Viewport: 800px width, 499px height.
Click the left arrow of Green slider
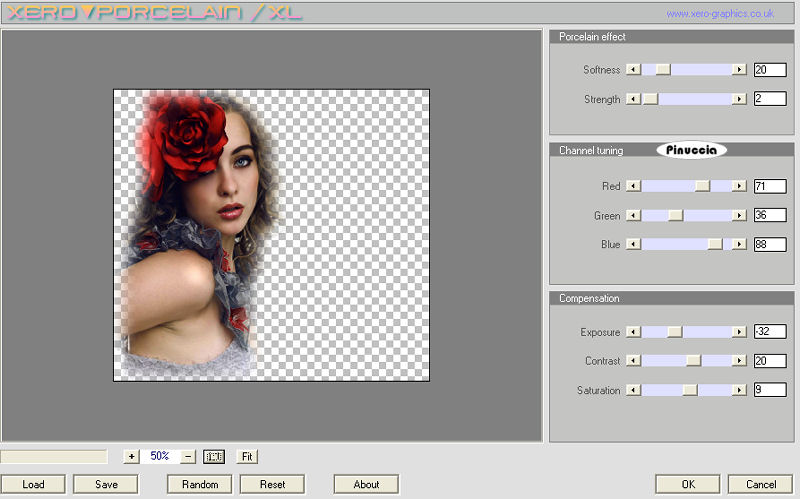click(x=633, y=216)
